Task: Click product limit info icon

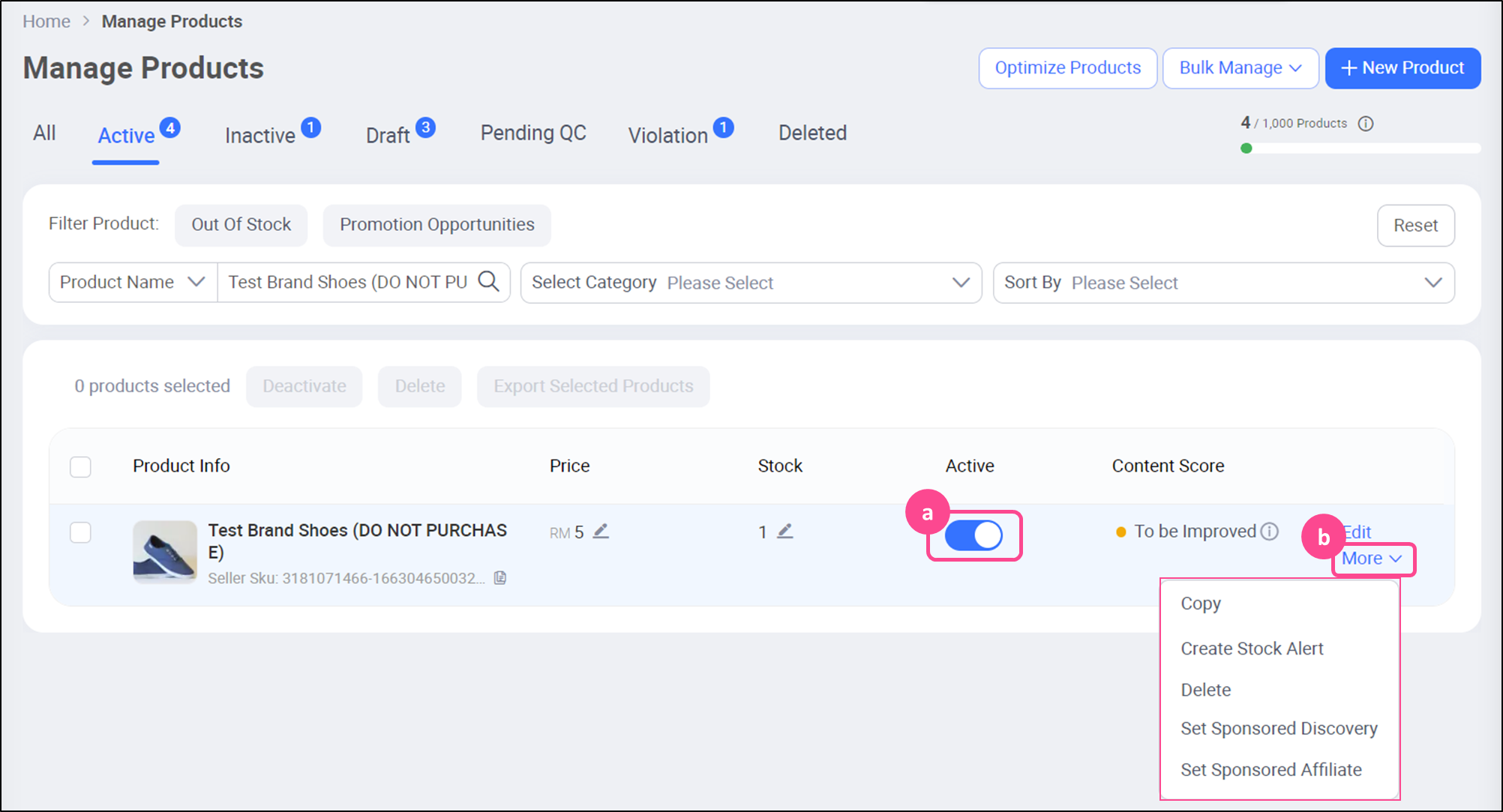Action: [x=1366, y=124]
